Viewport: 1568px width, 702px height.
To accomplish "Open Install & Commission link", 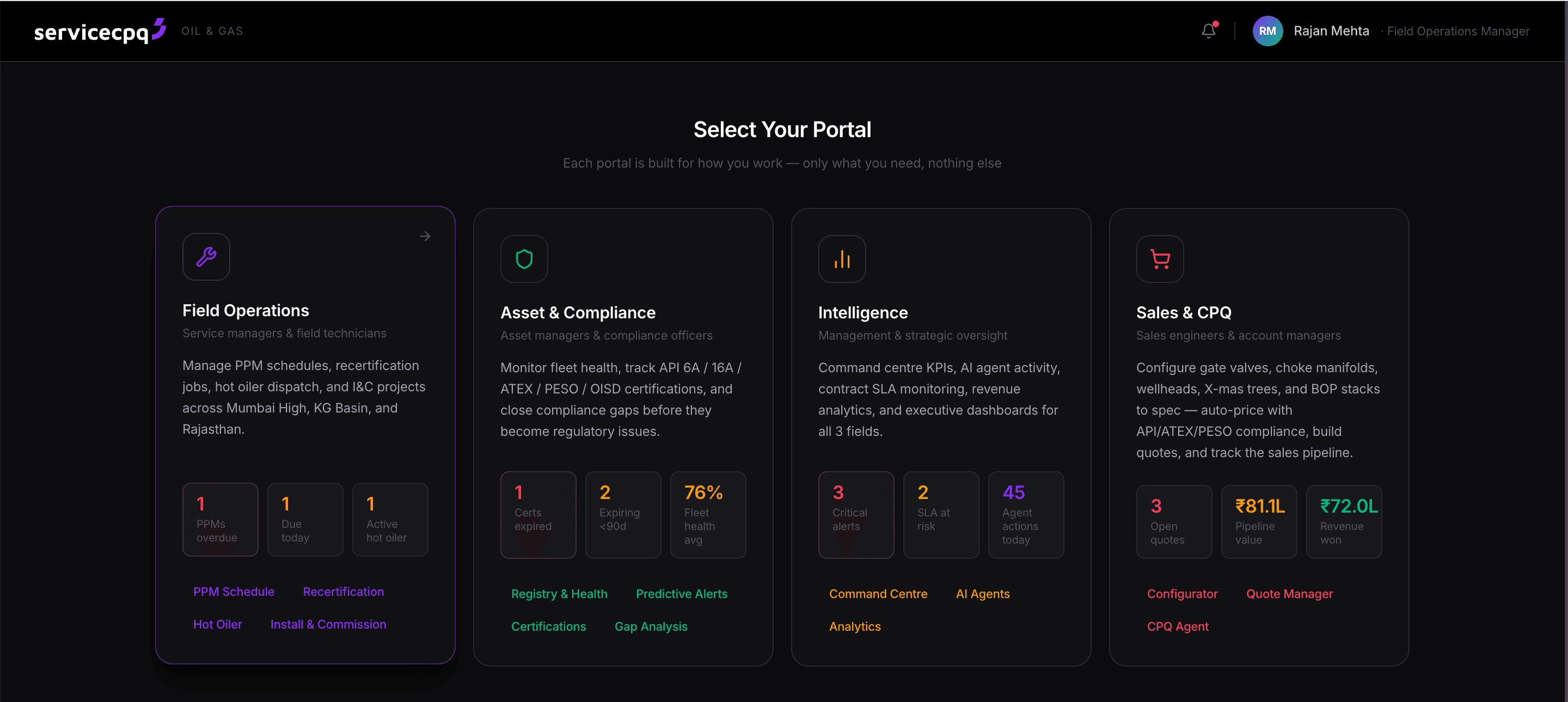I will 328,624.
